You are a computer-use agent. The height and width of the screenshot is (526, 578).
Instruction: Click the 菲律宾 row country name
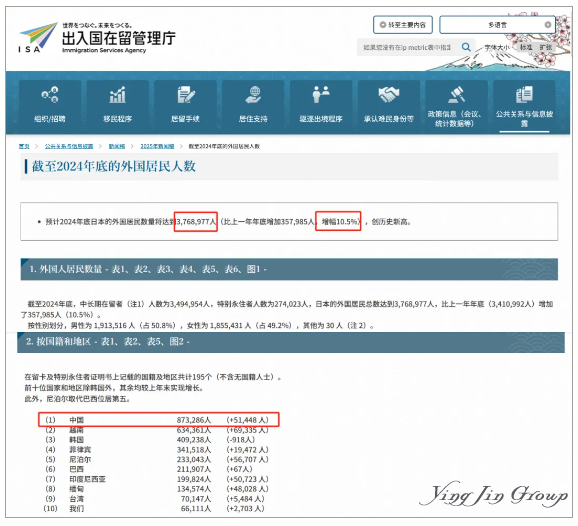(x=80, y=450)
